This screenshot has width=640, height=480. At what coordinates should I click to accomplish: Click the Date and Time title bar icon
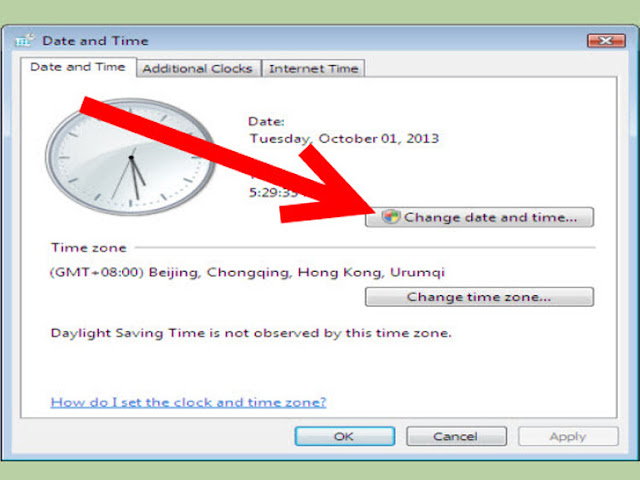[24, 40]
